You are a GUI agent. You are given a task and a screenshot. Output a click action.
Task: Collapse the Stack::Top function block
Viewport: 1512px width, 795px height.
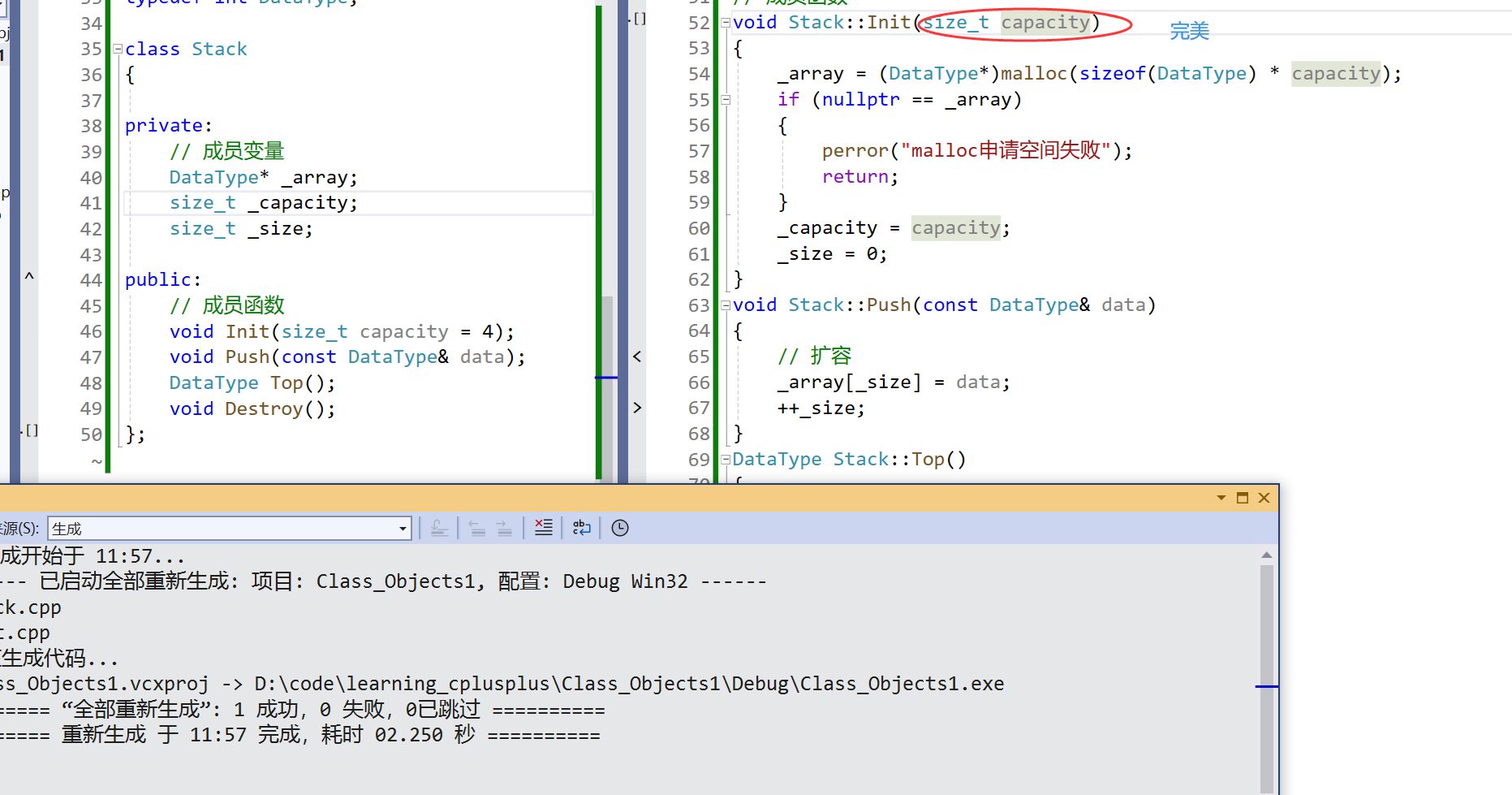coord(726,460)
